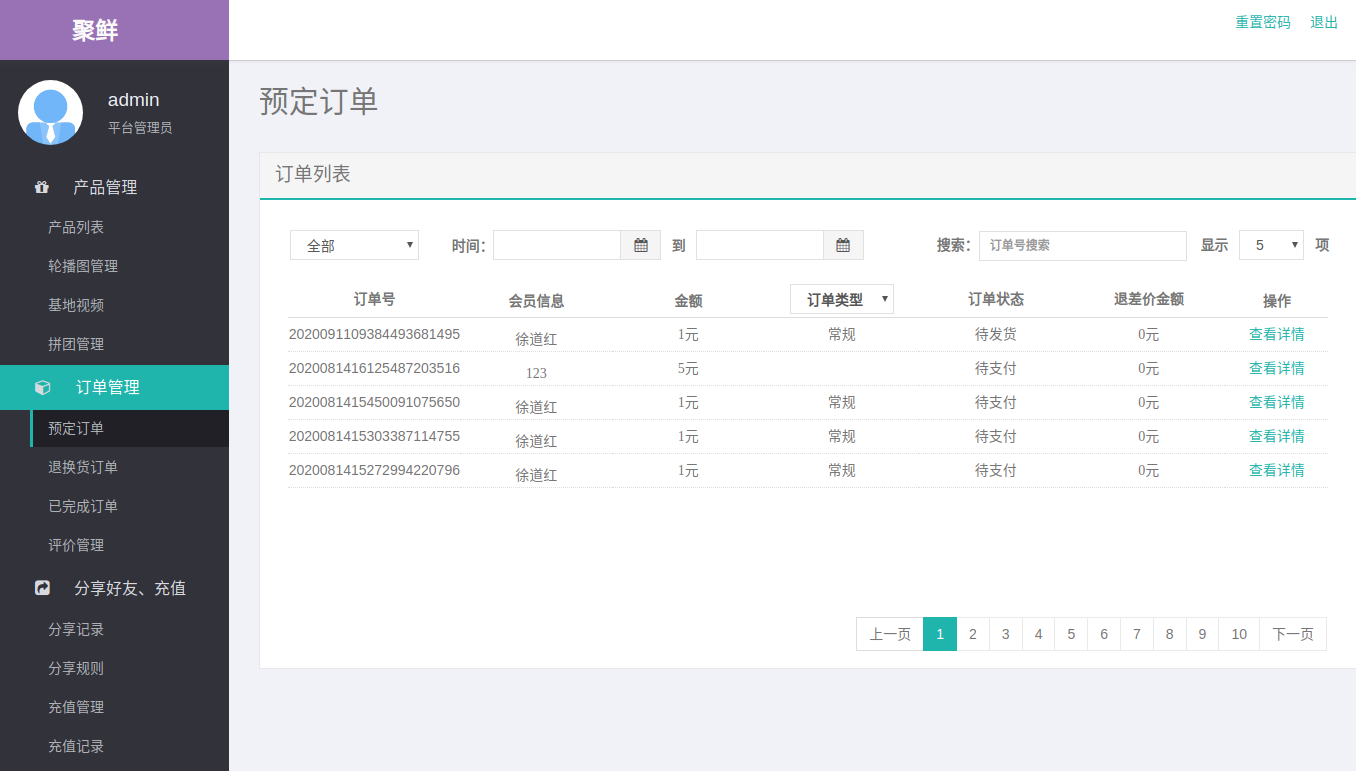Jump to page 10 in pagination
This screenshot has width=1356, height=771.
pos(1238,634)
